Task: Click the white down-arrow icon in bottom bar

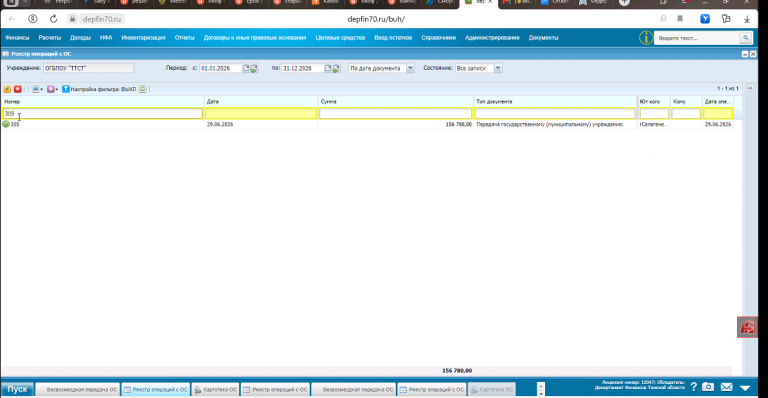Action: (745, 388)
